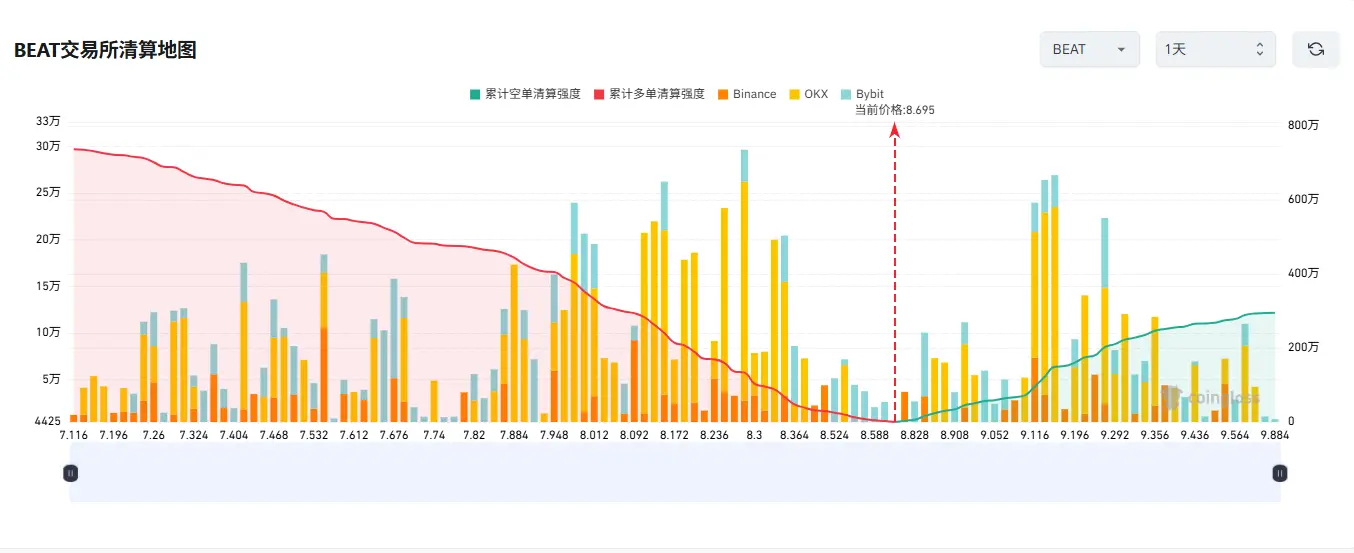Click the 当前价格:8.695 marker label

894,110
